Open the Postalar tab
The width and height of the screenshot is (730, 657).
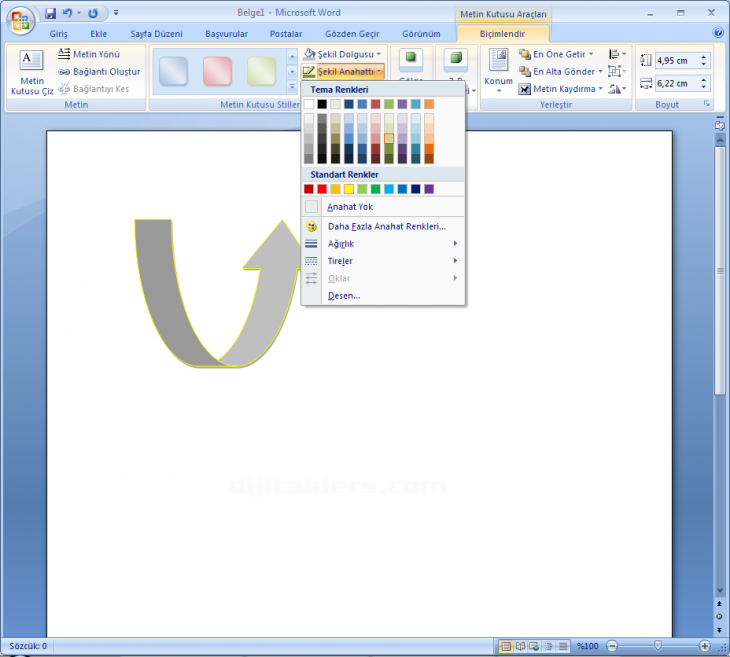click(x=286, y=34)
